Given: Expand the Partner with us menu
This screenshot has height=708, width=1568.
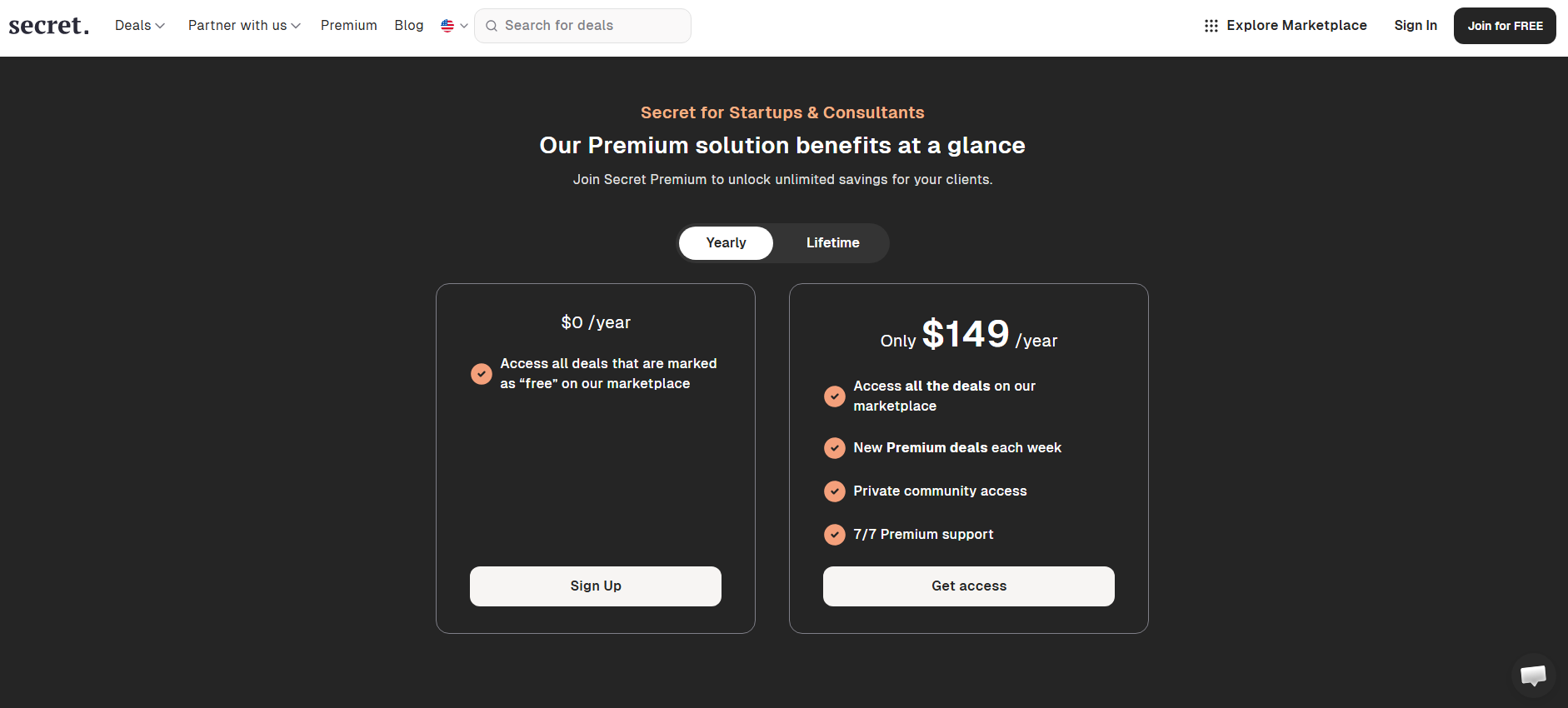Looking at the screenshot, I should pyautogui.click(x=244, y=26).
